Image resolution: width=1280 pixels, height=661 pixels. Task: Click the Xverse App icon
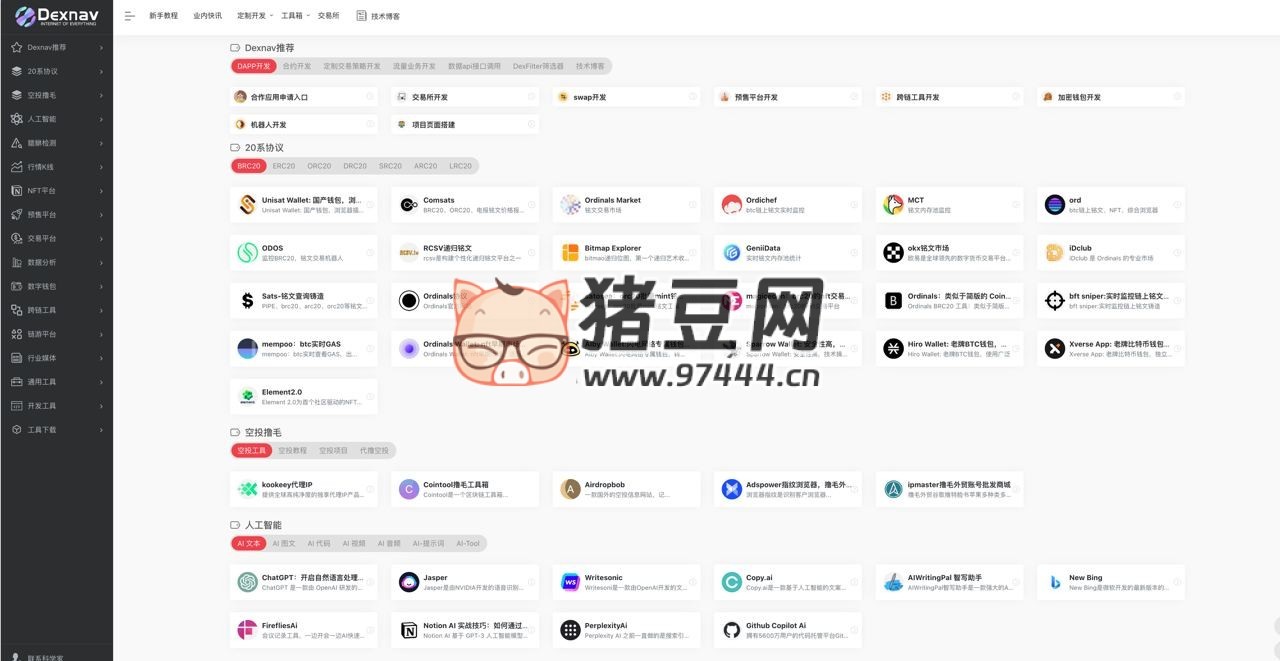[1055, 349]
